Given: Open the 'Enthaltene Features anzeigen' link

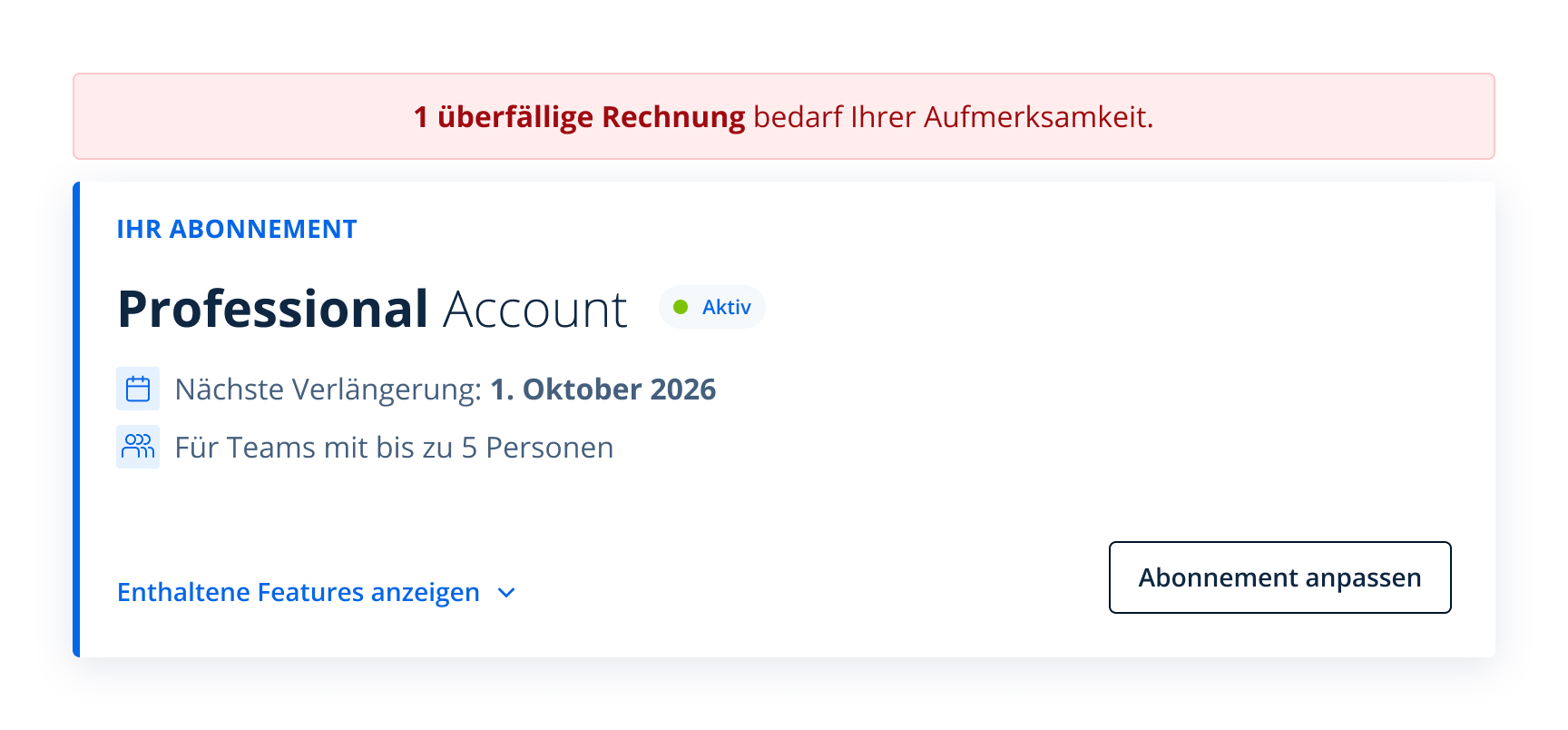Looking at the screenshot, I should coord(298,592).
